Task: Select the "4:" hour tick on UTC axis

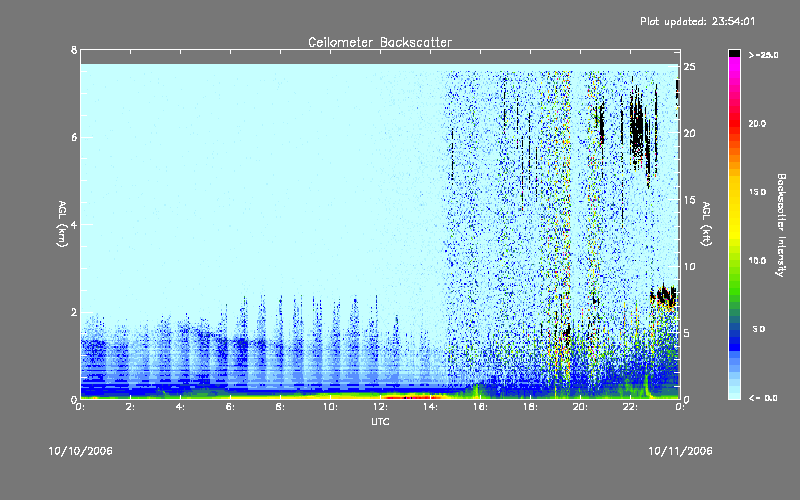Action: (181, 407)
